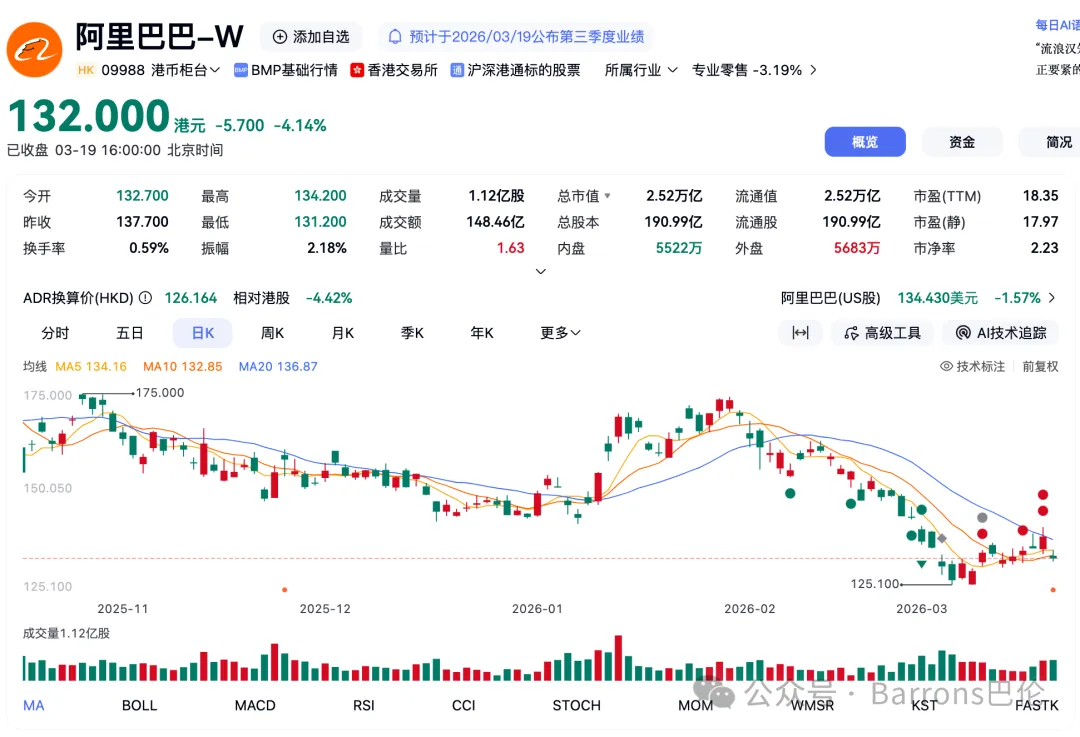1080x737 pixels.
Task: Click the 成交量1.12亿股 volume label
Action: 66,633
